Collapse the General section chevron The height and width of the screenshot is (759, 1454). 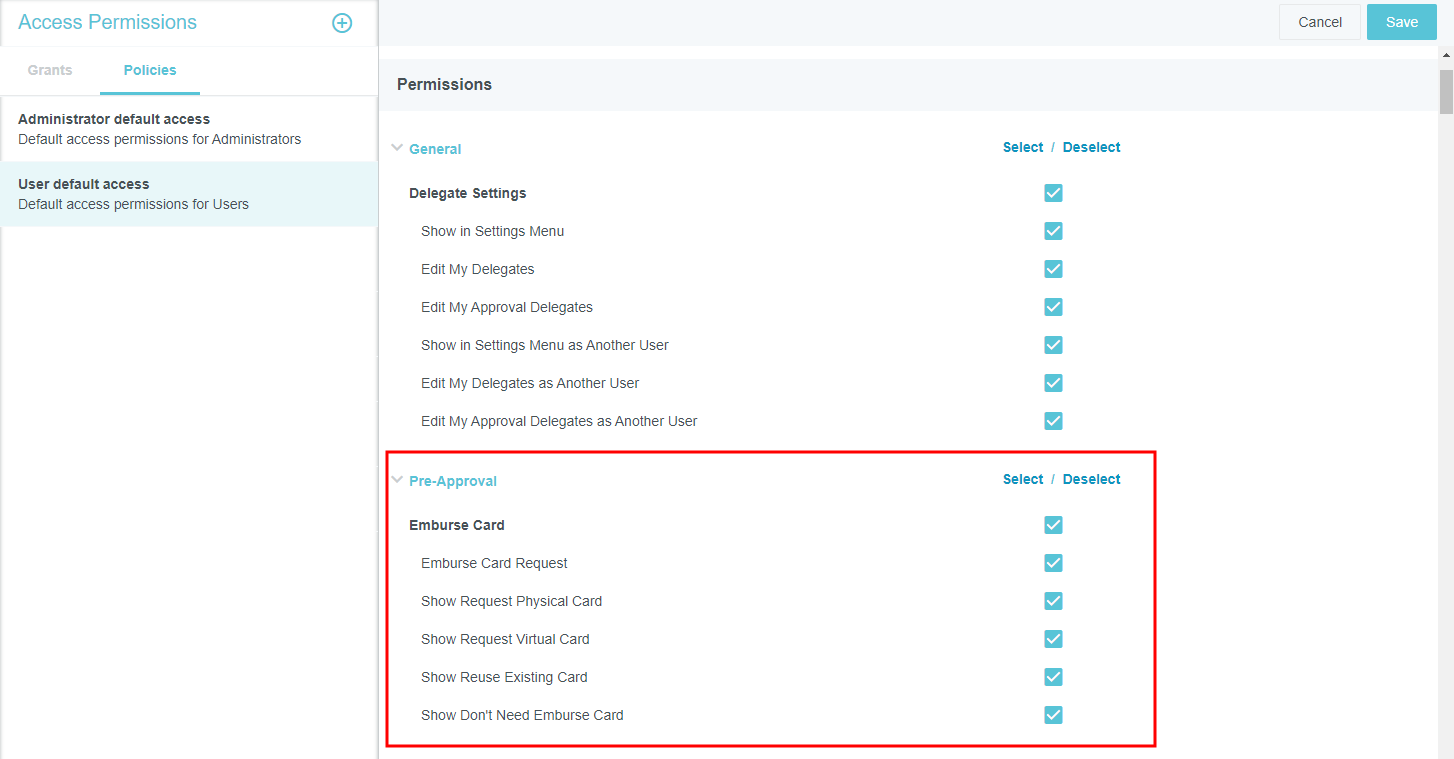point(397,148)
